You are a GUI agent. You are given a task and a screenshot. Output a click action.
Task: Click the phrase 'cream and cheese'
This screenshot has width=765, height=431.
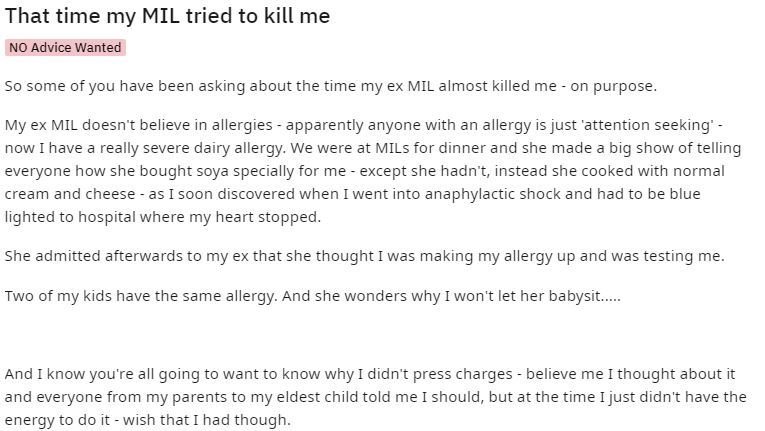click(70, 194)
